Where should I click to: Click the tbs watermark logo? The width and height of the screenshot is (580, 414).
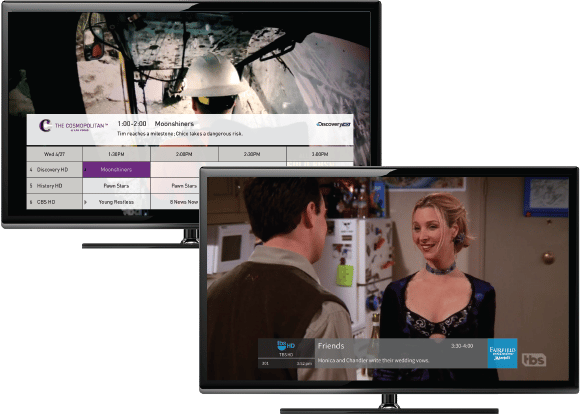click(534, 360)
